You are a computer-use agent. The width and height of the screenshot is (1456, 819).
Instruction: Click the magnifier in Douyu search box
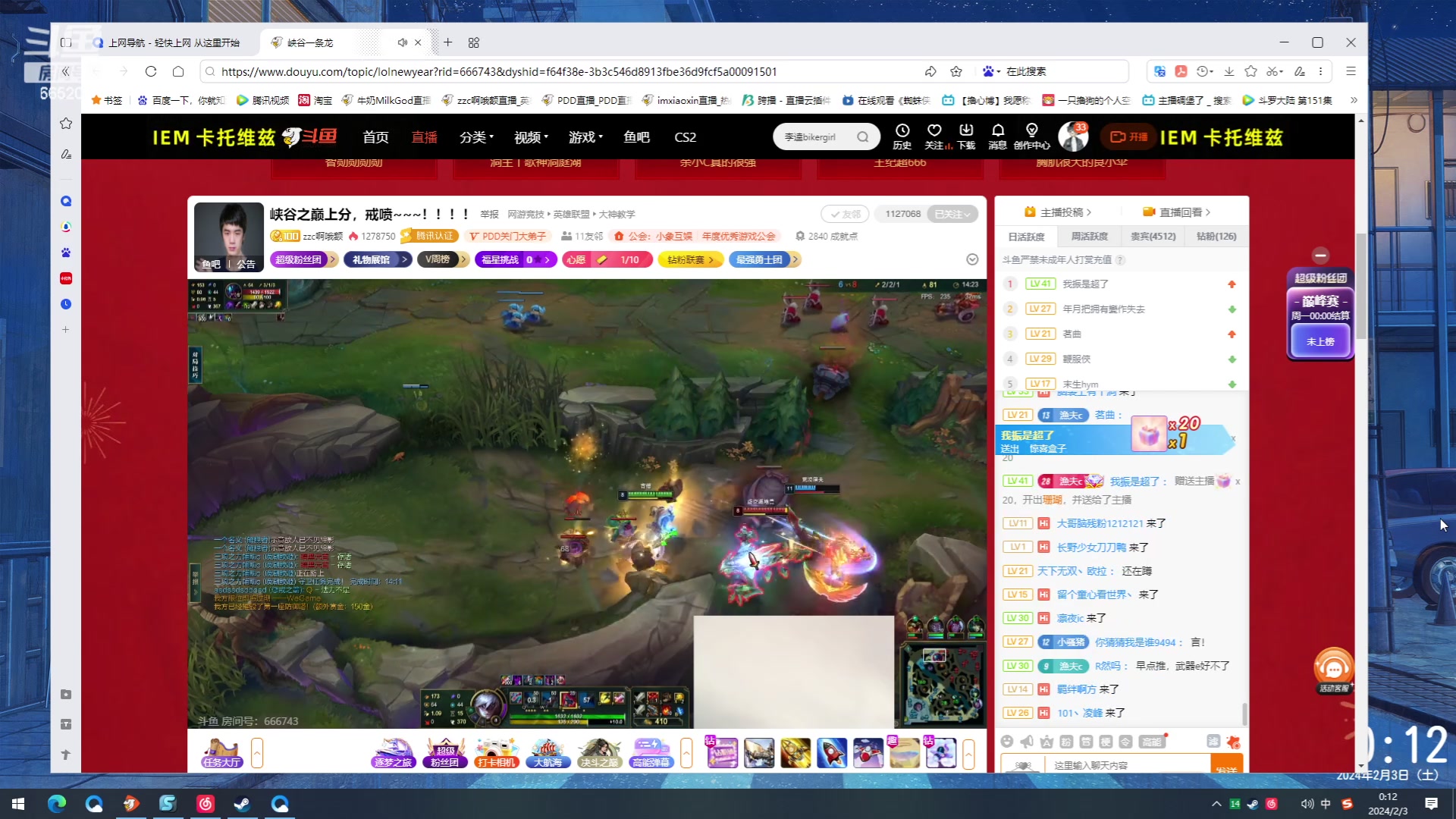click(863, 137)
